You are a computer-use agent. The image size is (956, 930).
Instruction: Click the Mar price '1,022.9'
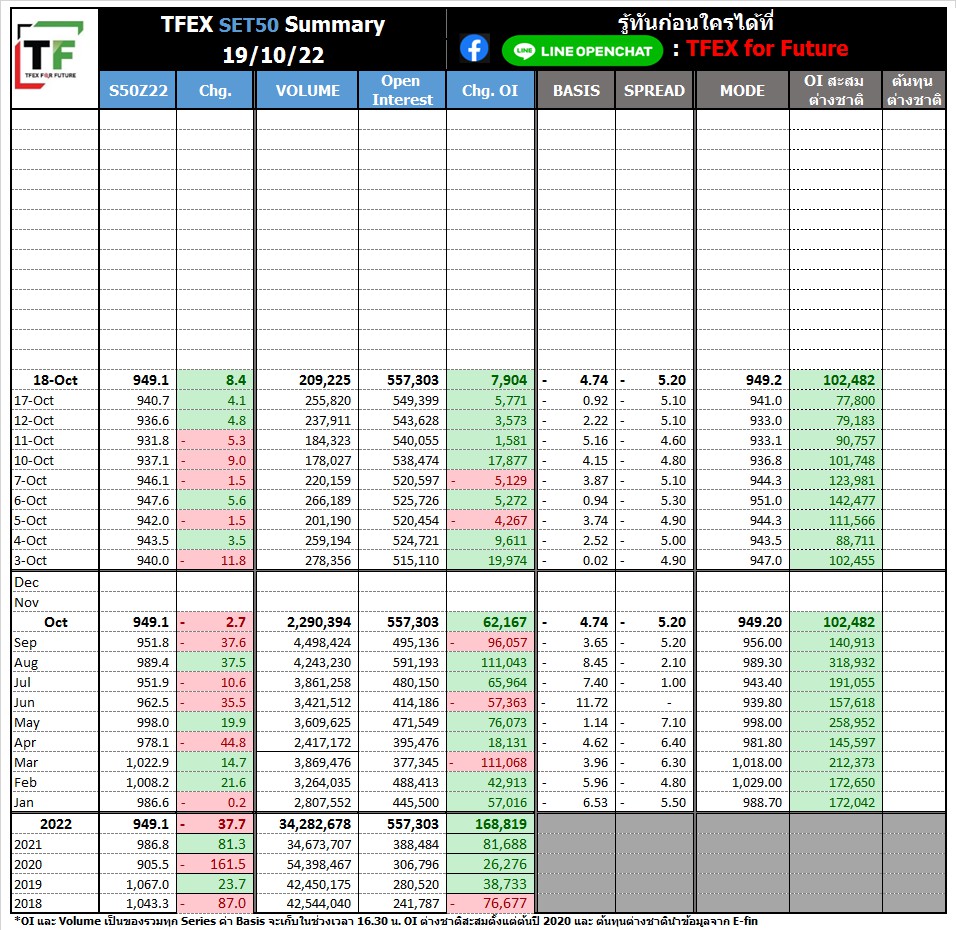click(148, 763)
